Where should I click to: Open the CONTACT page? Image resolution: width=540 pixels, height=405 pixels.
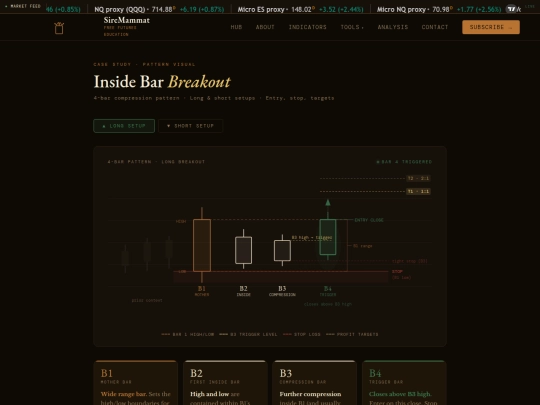click(x=435, y=27)
